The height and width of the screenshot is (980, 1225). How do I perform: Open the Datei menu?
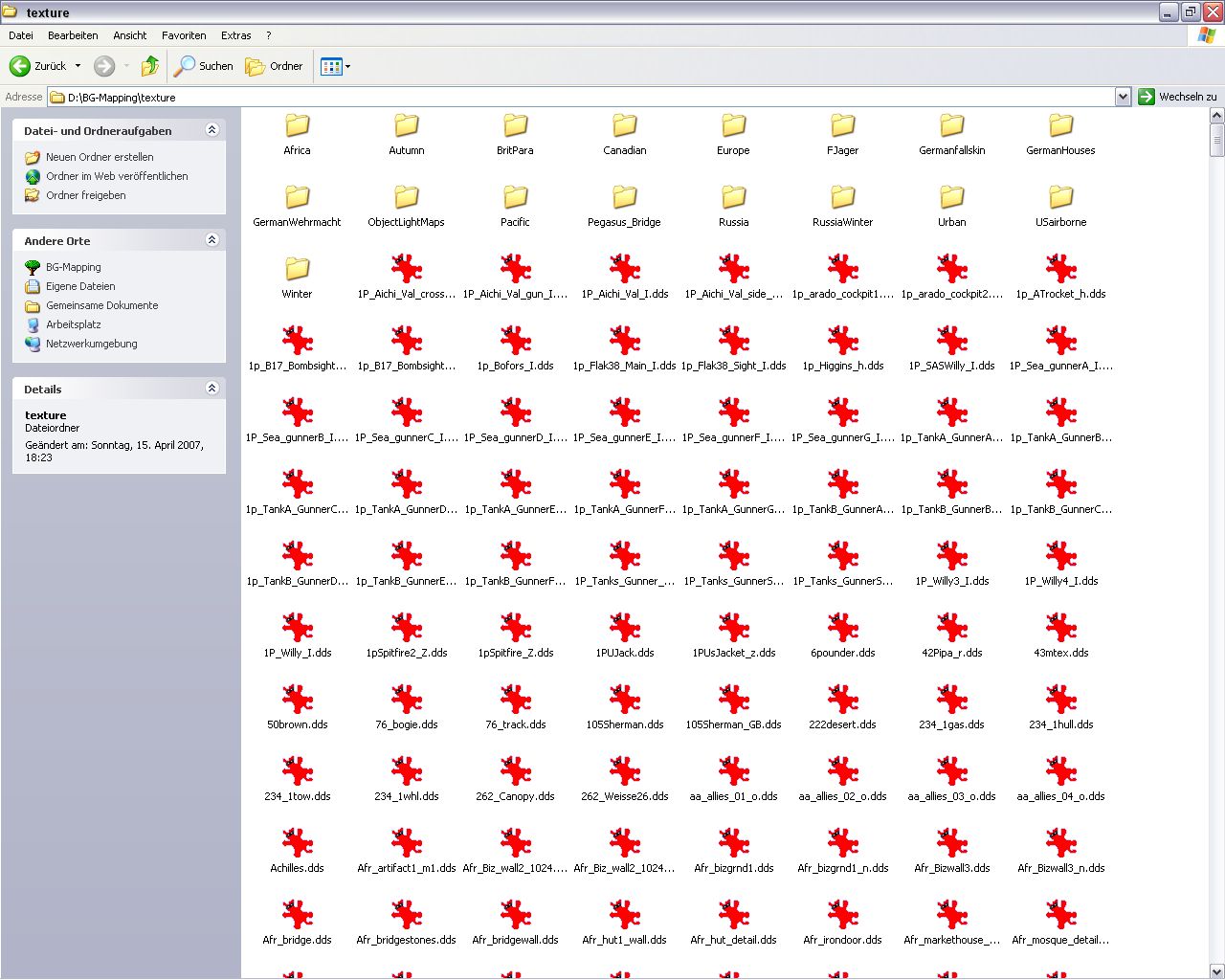click(x=21, y=35)
